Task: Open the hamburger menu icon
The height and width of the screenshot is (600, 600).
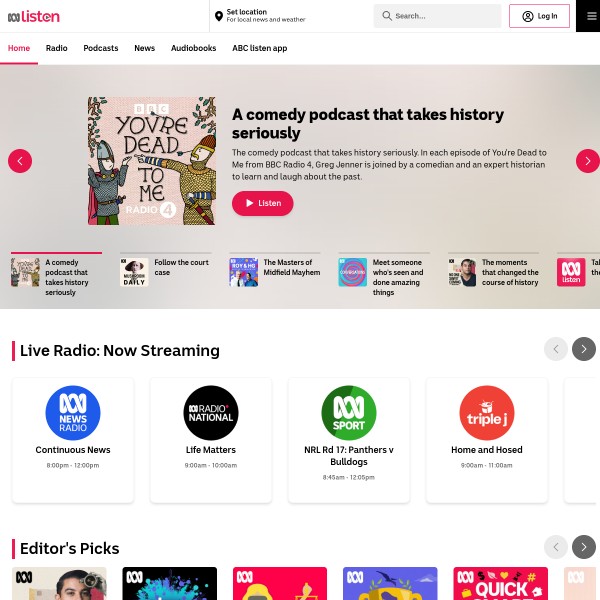Action: coord(591,16)
